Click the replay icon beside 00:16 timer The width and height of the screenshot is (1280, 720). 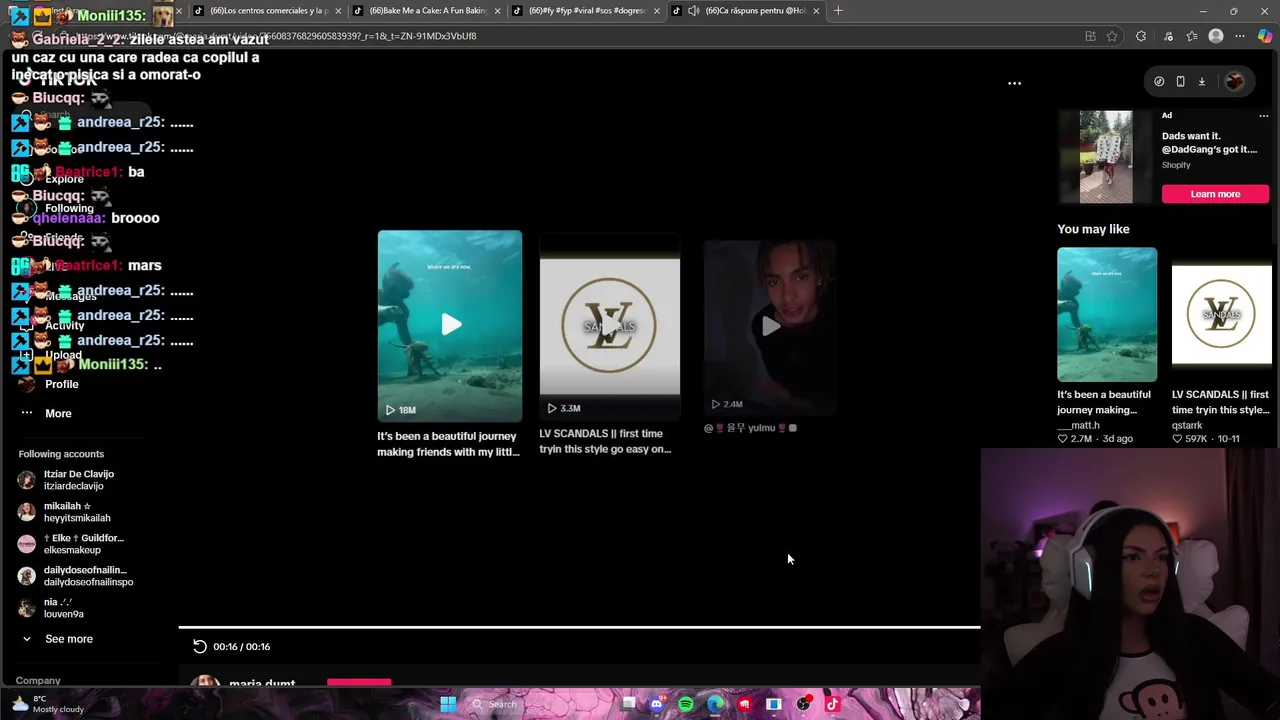(x=200, y=646)
